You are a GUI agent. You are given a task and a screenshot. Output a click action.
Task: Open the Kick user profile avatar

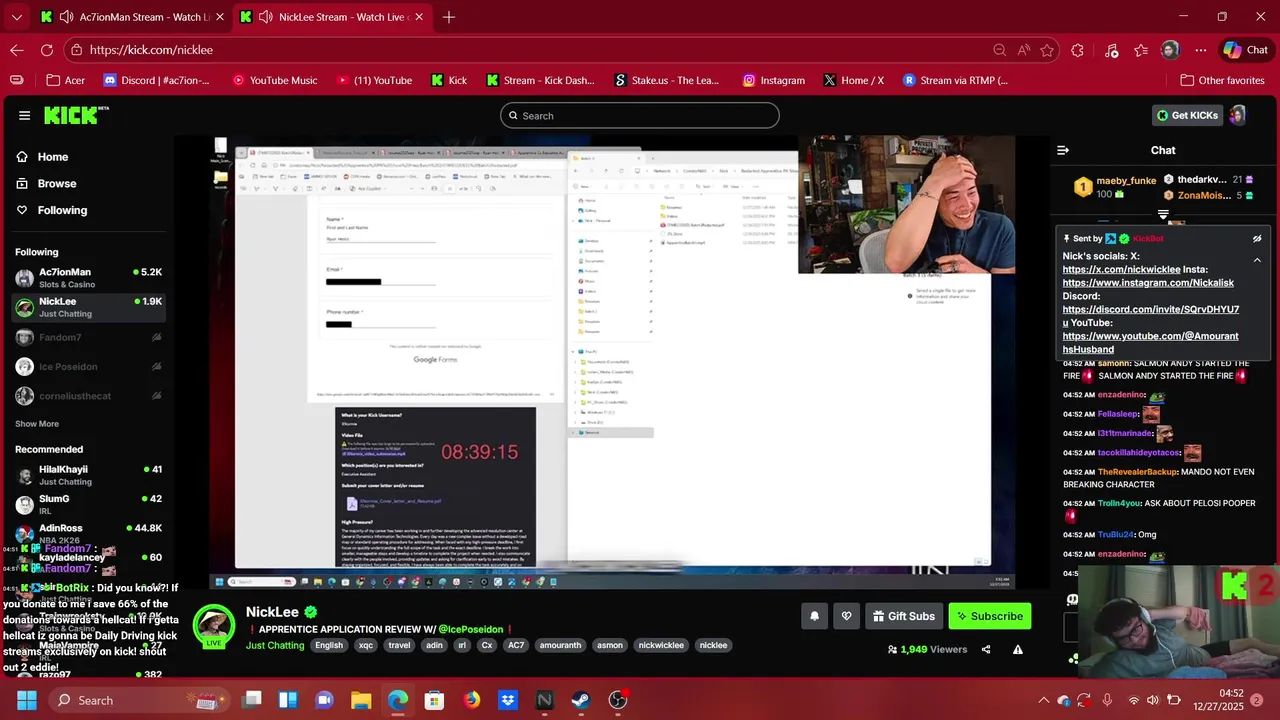coord(1238,115)
